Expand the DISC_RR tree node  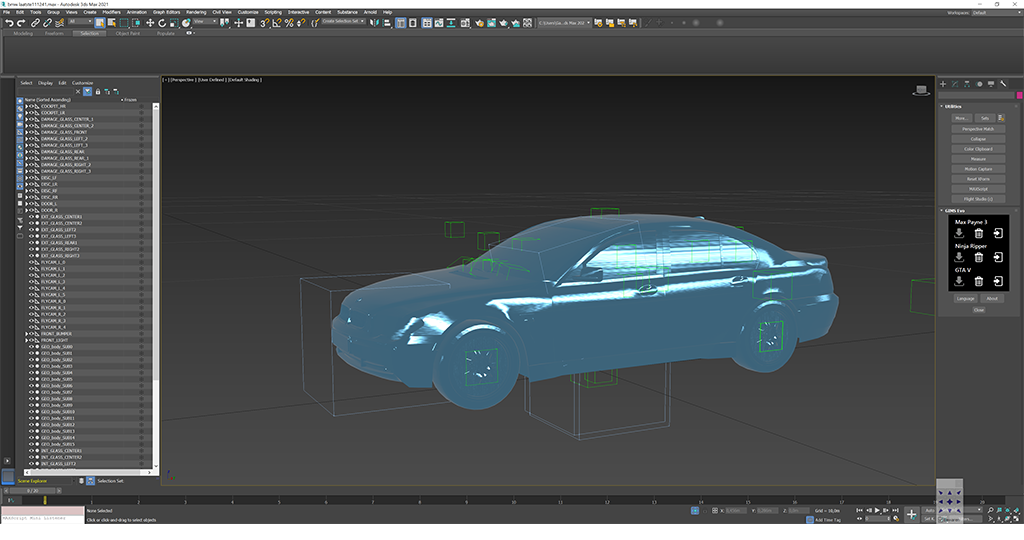tap(26, 197)
